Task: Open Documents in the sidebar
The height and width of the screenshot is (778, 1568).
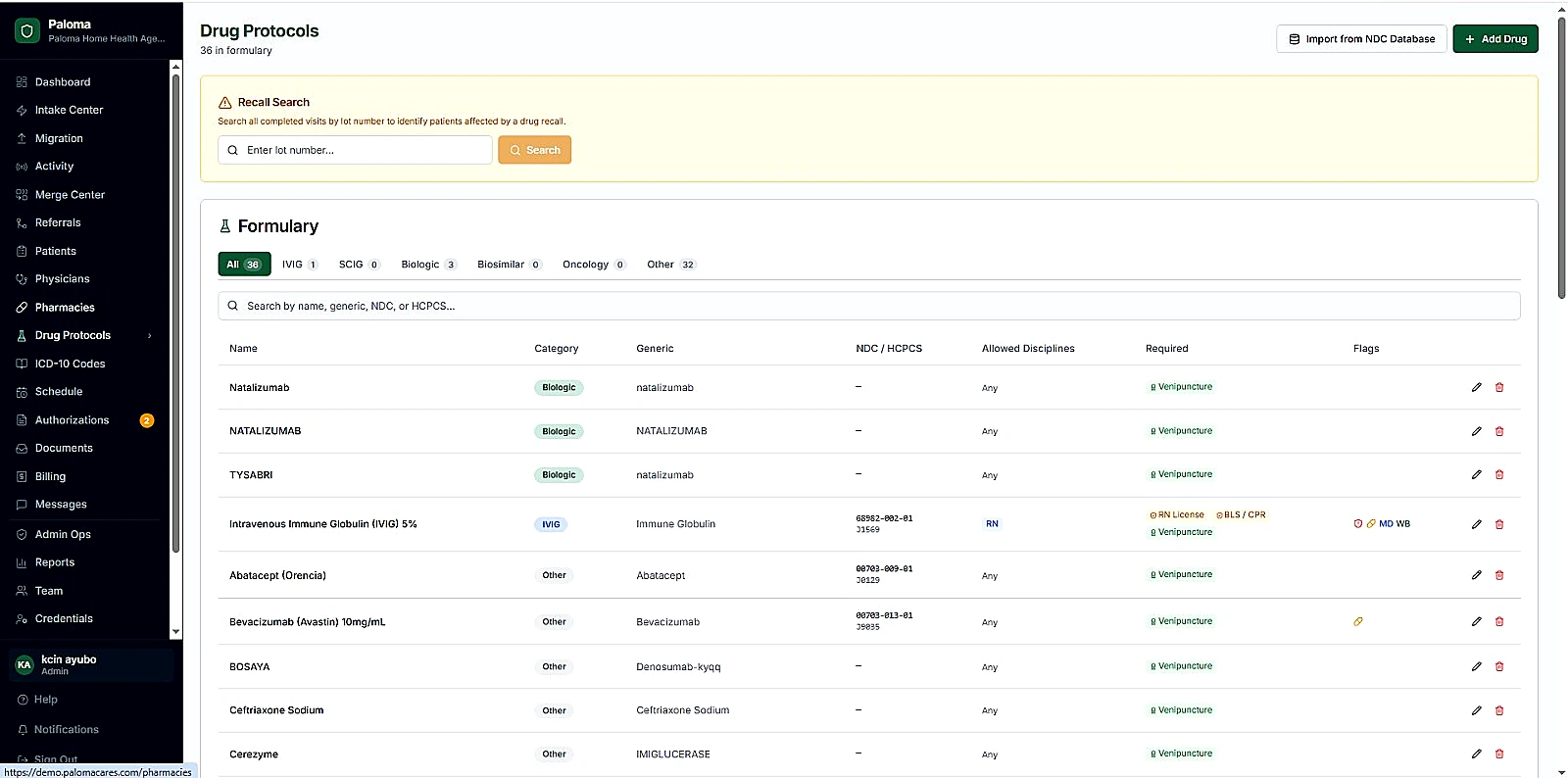Action: tap(64, 448)
